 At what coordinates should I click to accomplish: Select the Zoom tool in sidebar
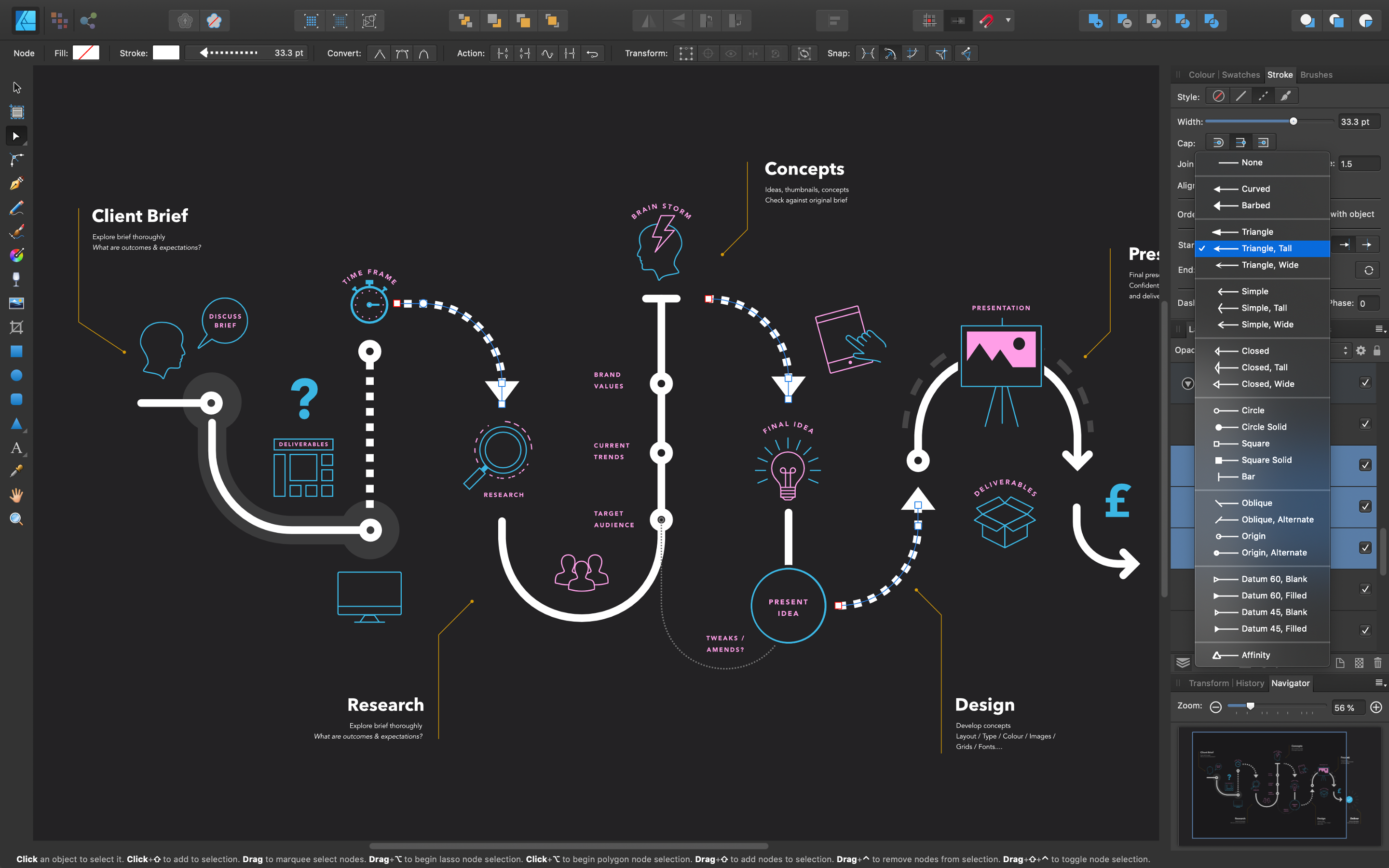coord(16,519)
